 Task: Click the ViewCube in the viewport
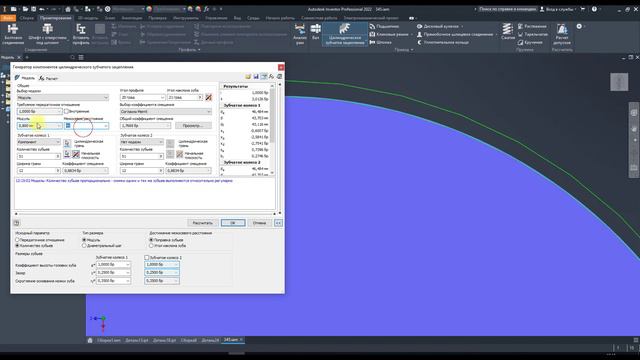click(619, 82)
